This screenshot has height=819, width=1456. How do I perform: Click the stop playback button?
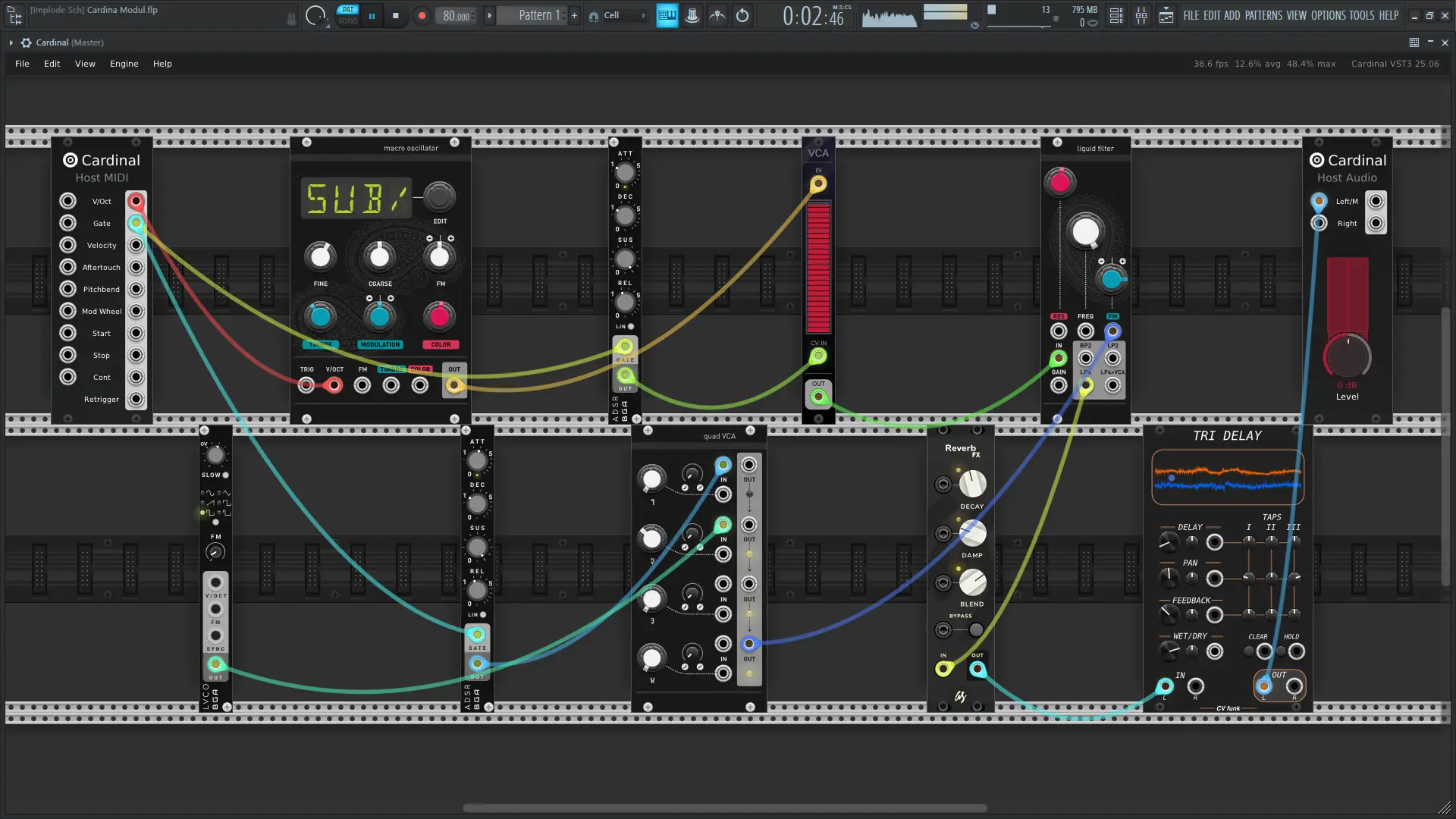click(x=395, y=15)
